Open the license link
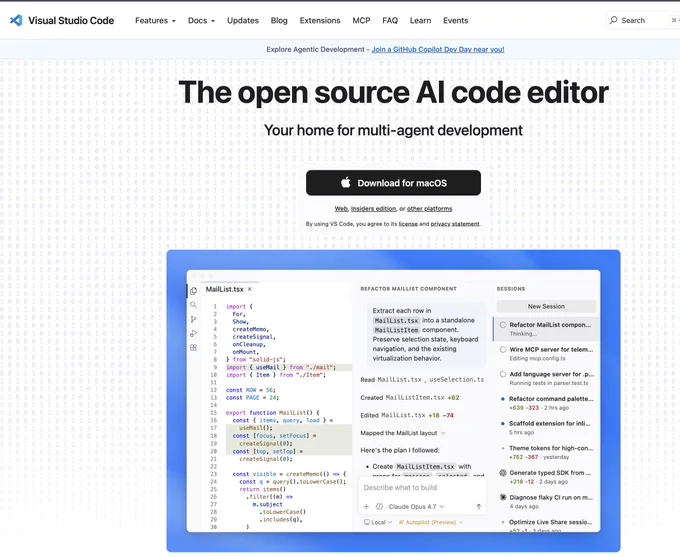 [408, 224]
